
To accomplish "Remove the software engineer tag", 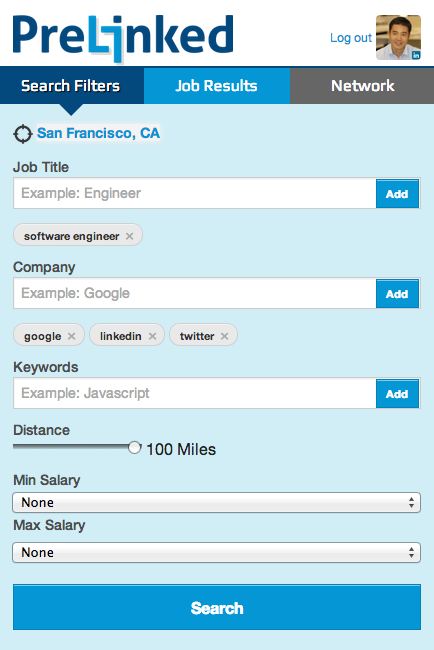I will click(129, 236).
